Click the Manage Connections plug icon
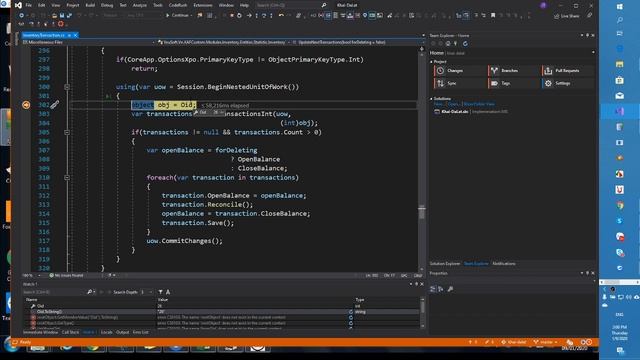Viewport: 640px width, 360px height. [x=456, y=44]
